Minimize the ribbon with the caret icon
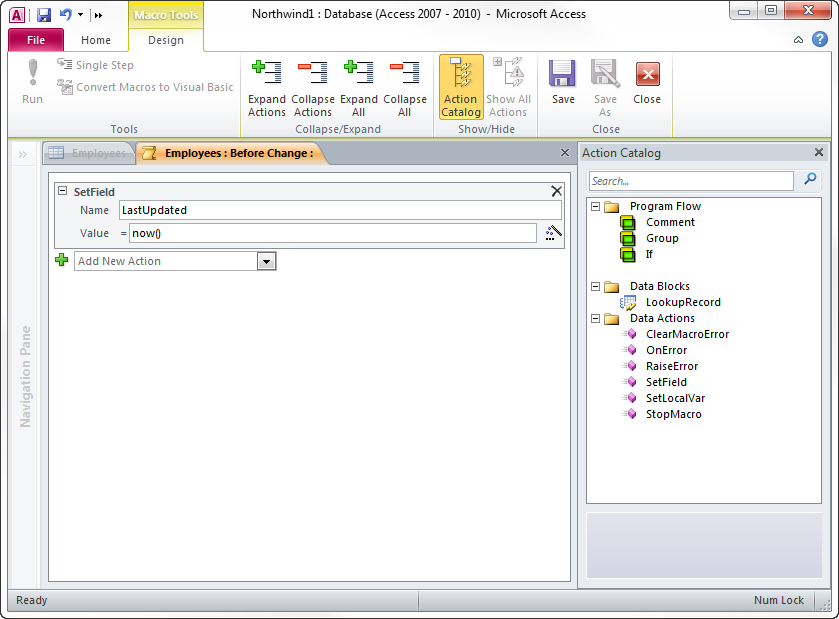 pos(798,40)
